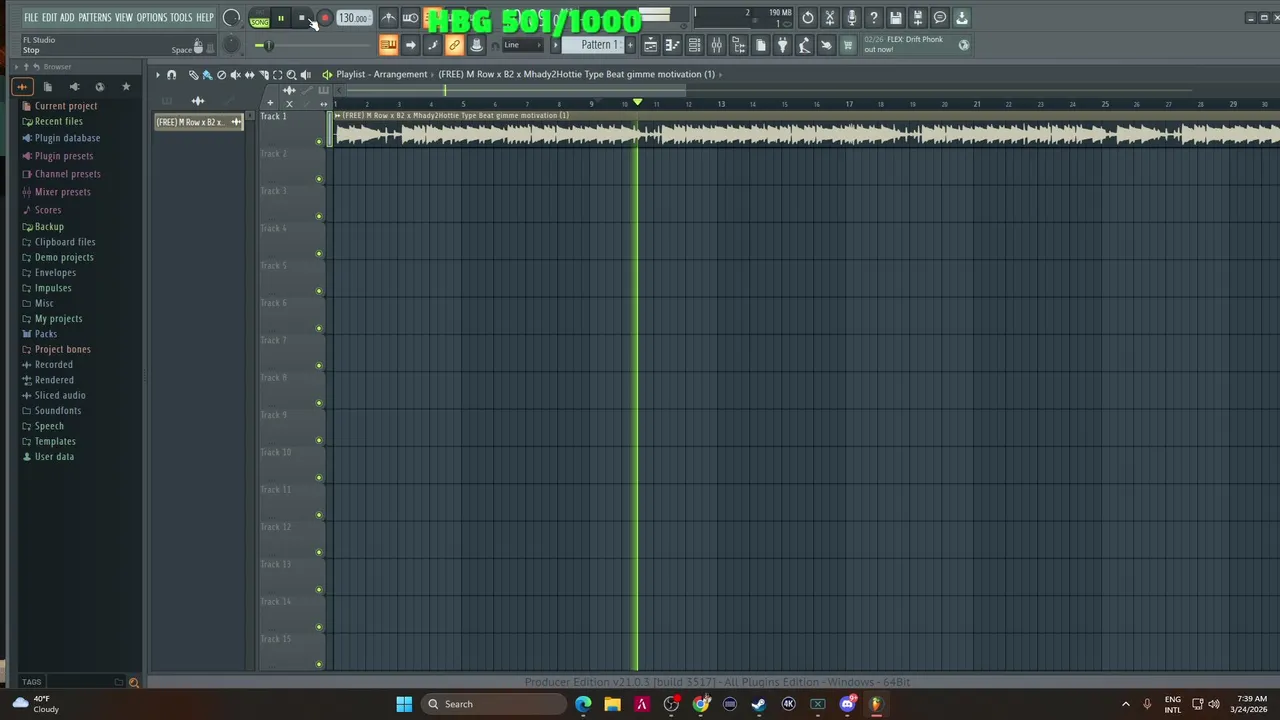Expand the Plugin database folder

(x=60, y=138)
